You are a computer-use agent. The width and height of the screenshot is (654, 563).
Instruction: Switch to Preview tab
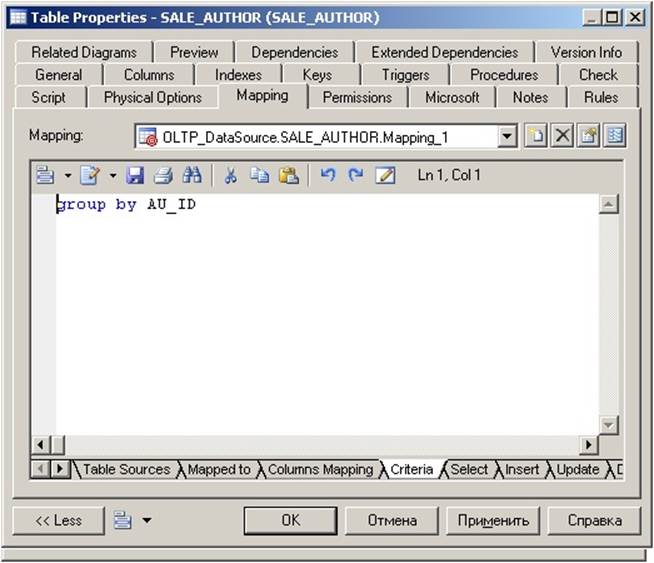click(x=194, y=52)
